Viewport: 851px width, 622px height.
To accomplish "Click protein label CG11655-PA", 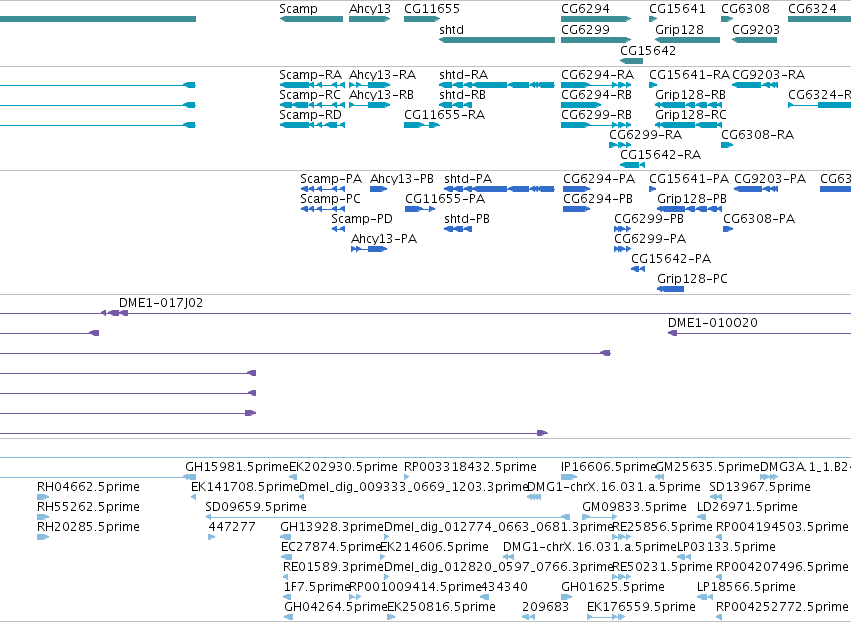I will coord(444,199).
